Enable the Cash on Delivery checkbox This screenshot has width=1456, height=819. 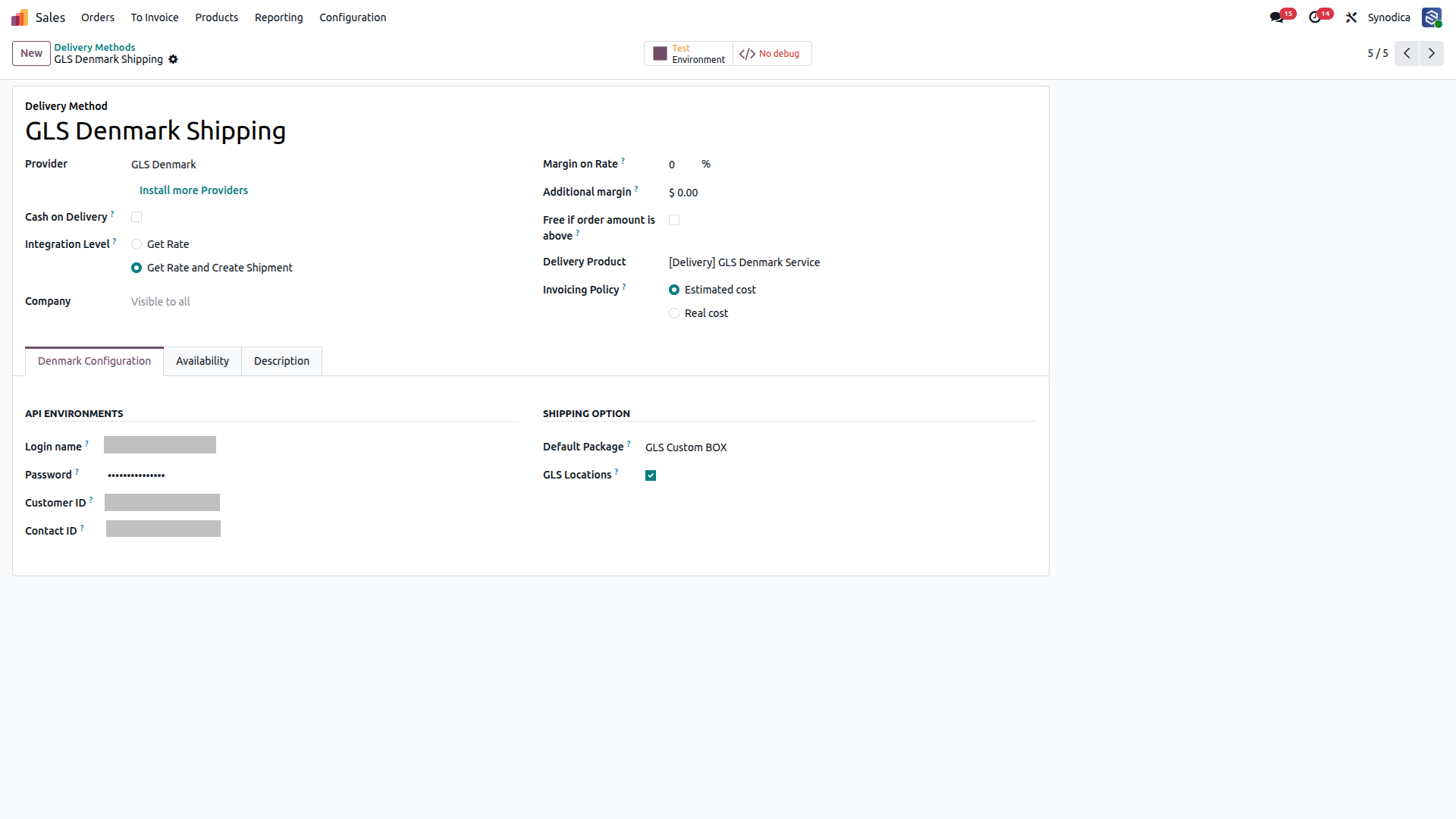(136, 217)
